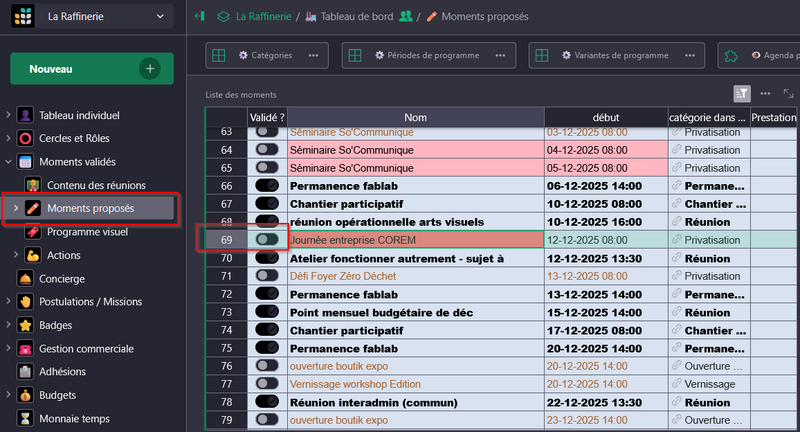This screenshot has height=432, width=800.
Task: Disable Validé on row 66 Permanence fablab
Action: pyautogui.click(x=267, y=185)
